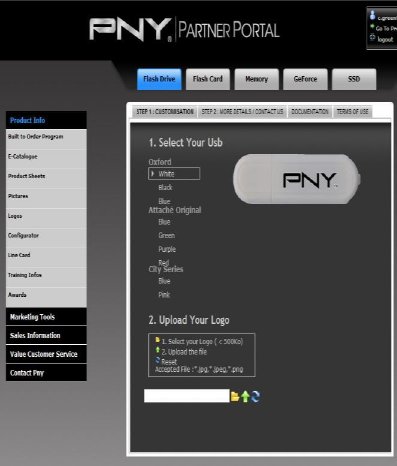Select the Attache Original Red option
The image size is (397, 466).
click(164, 263)
